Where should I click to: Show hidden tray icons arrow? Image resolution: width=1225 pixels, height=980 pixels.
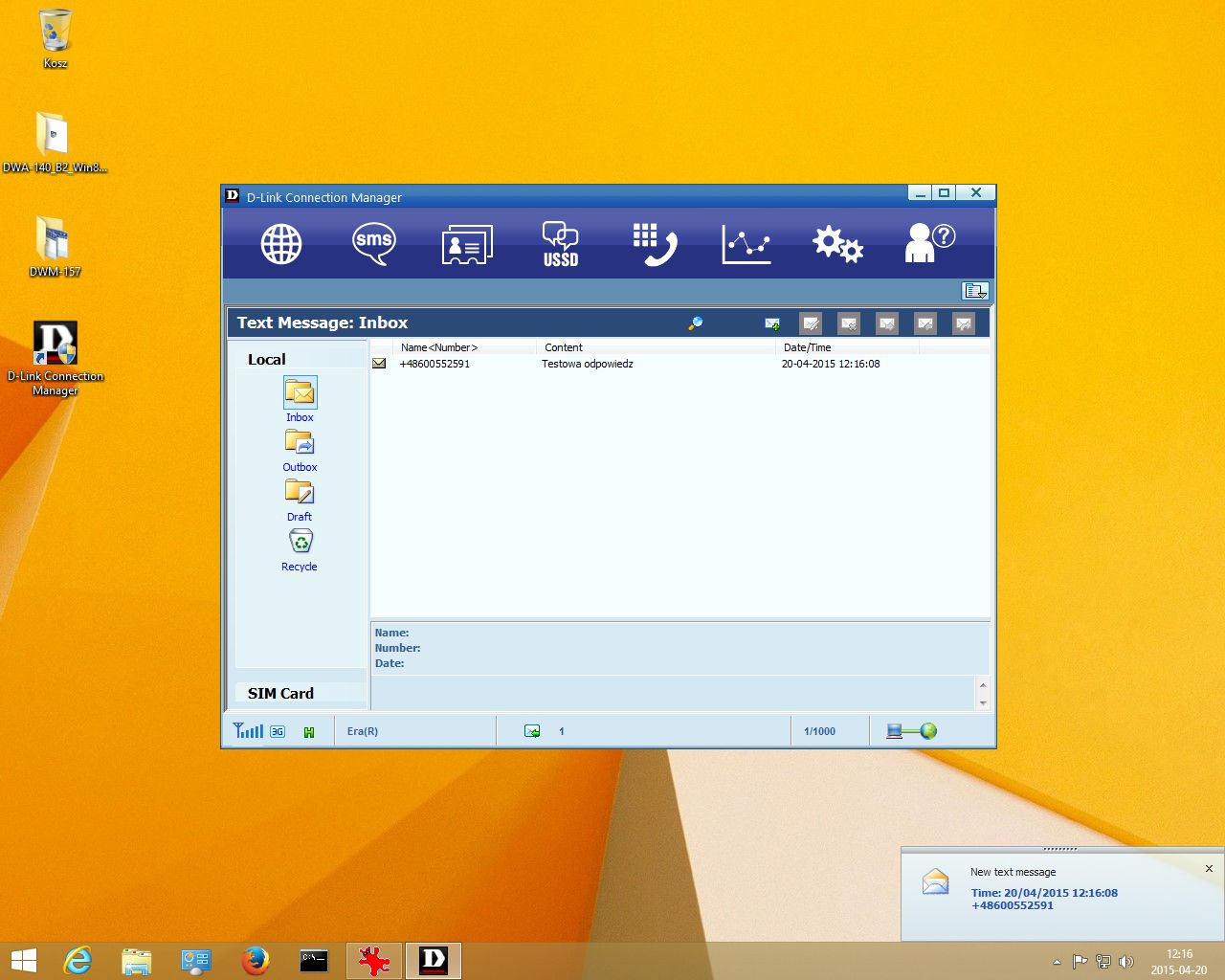1057,962
